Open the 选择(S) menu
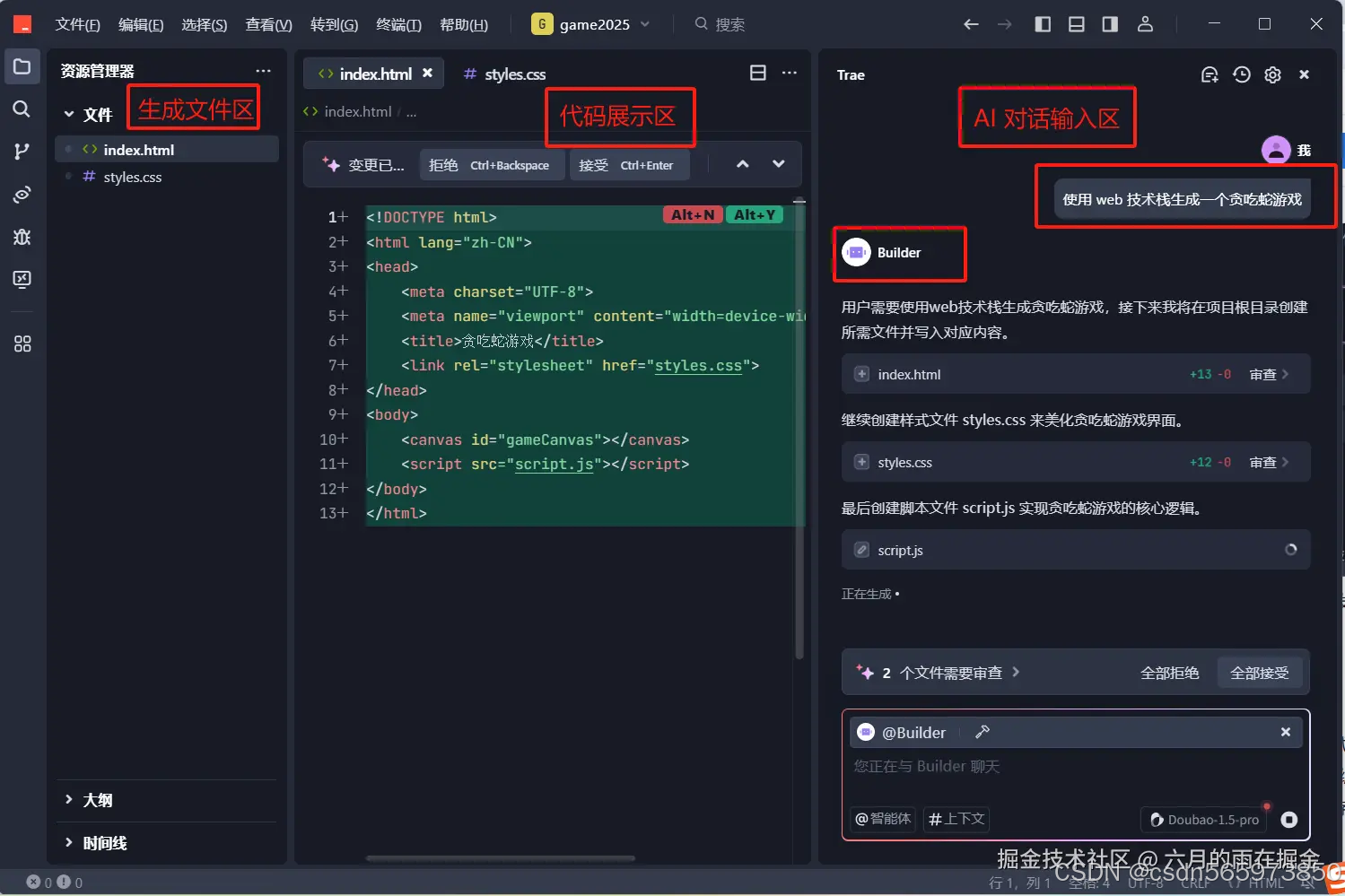The width and height of the screenshot is (1345, 896). pyautogui.click(x=205, y=24)
